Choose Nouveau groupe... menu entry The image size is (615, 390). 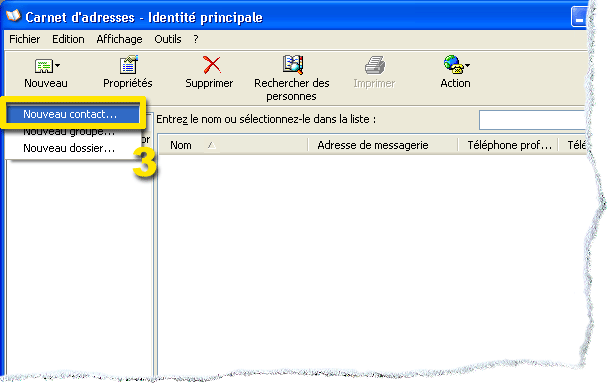[73, 132]
